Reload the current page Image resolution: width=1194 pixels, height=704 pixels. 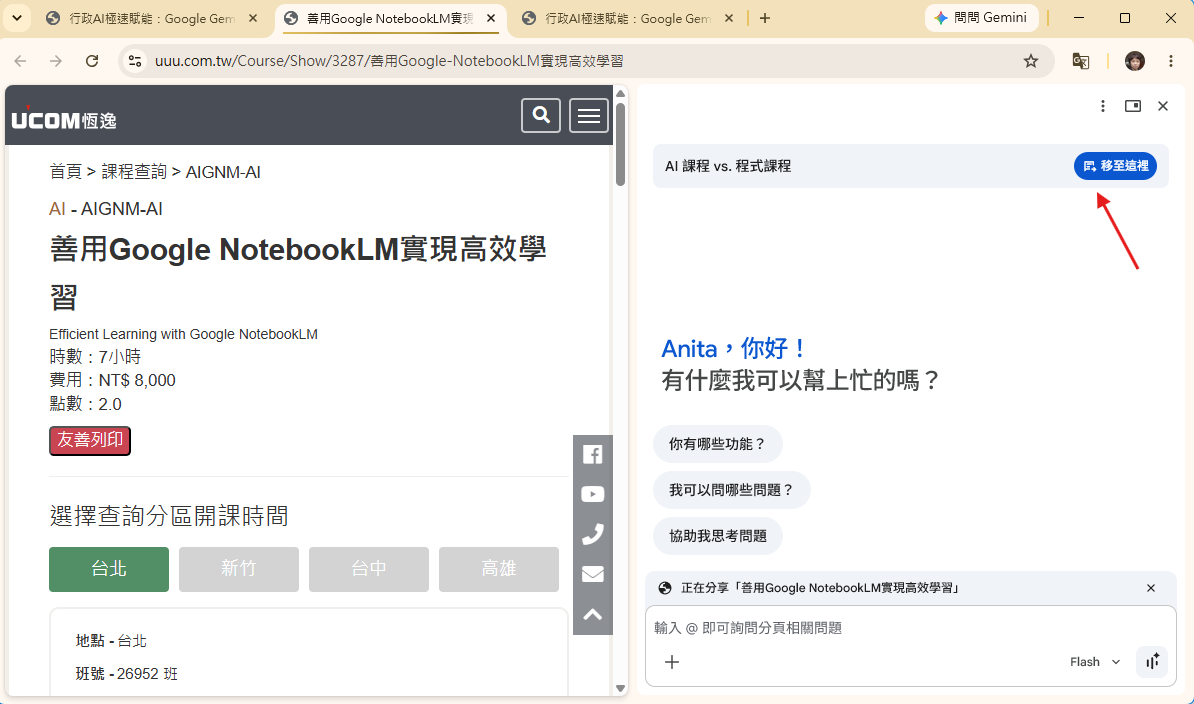click(92, 61)
